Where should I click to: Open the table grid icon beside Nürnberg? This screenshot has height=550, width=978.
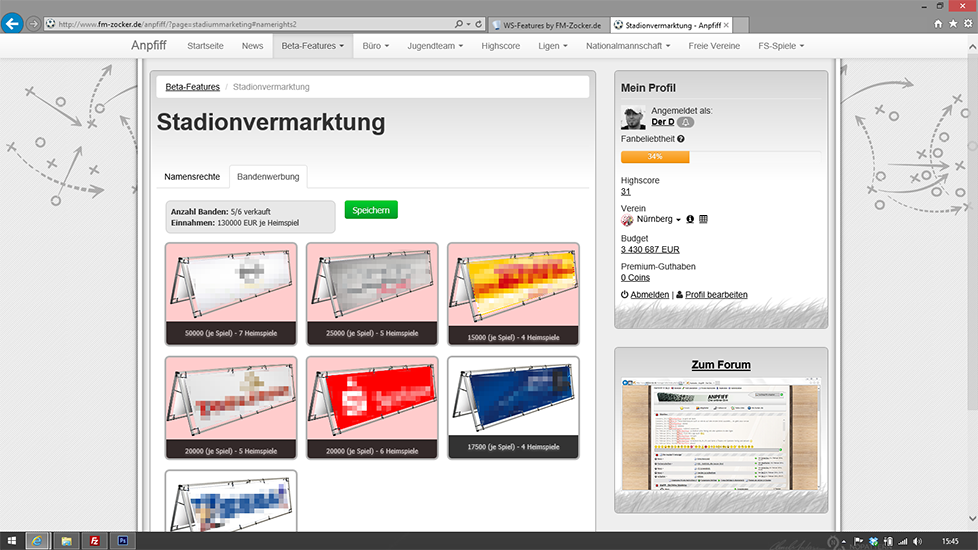[703, 219]
